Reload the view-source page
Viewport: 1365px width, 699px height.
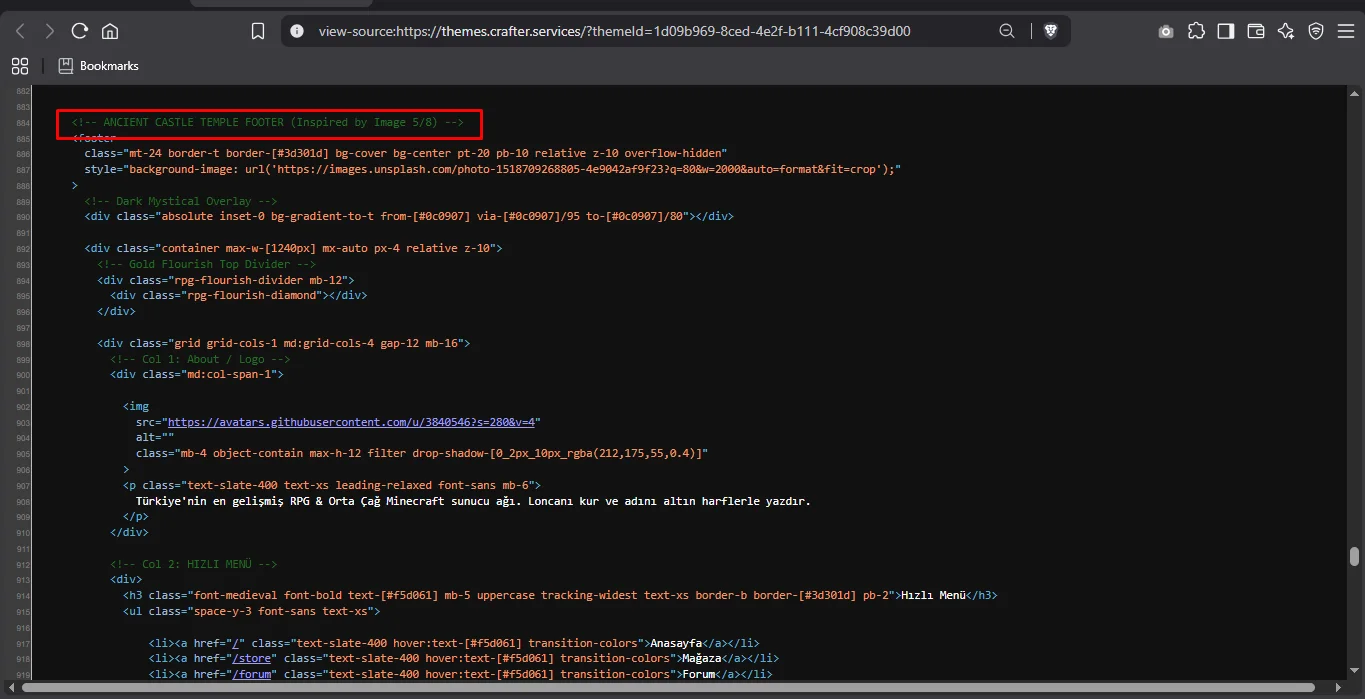tap(80, 31)
